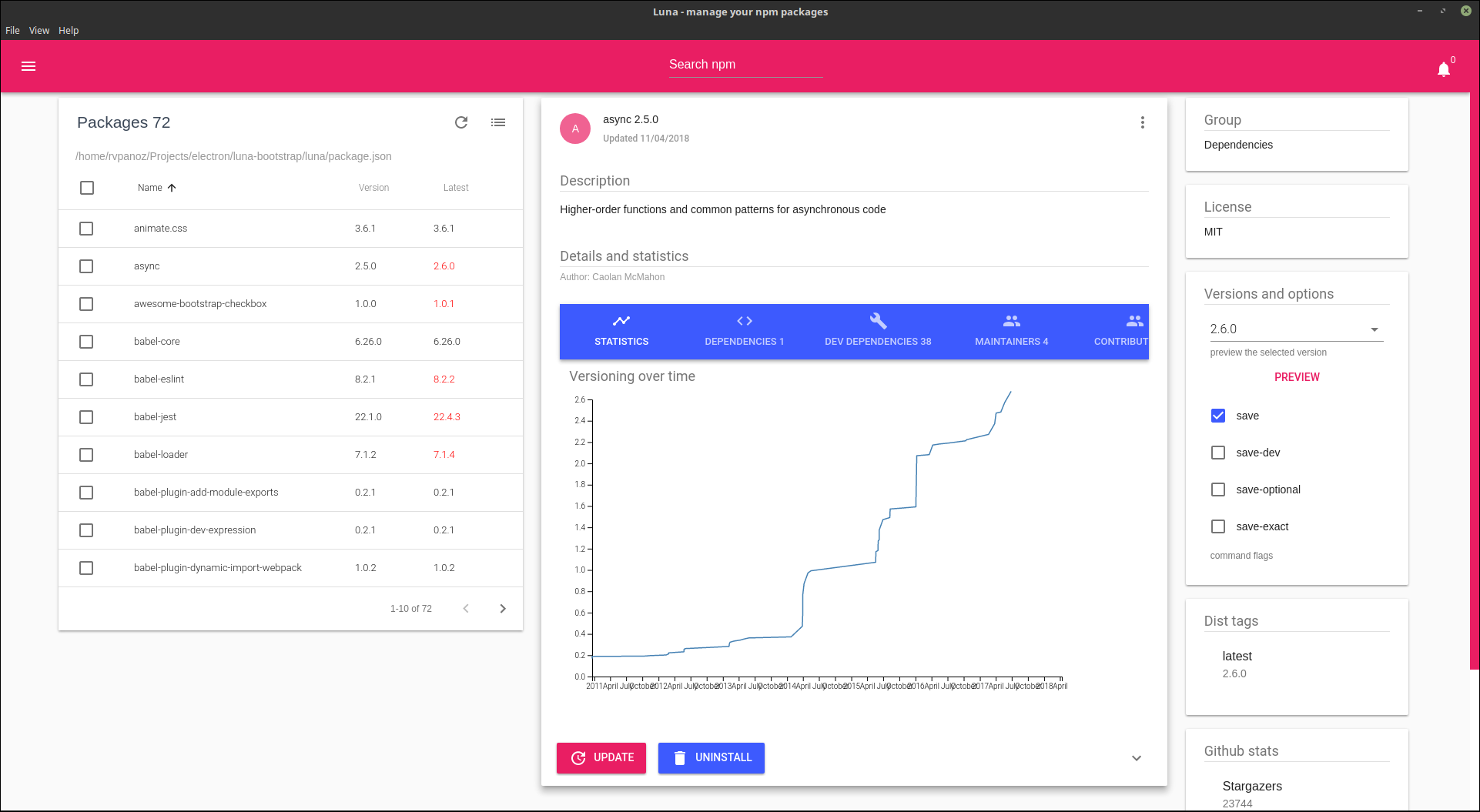Screen dimensions: 1480x812
Task: Enable the save-exact option
Action: pos(1218,526)
